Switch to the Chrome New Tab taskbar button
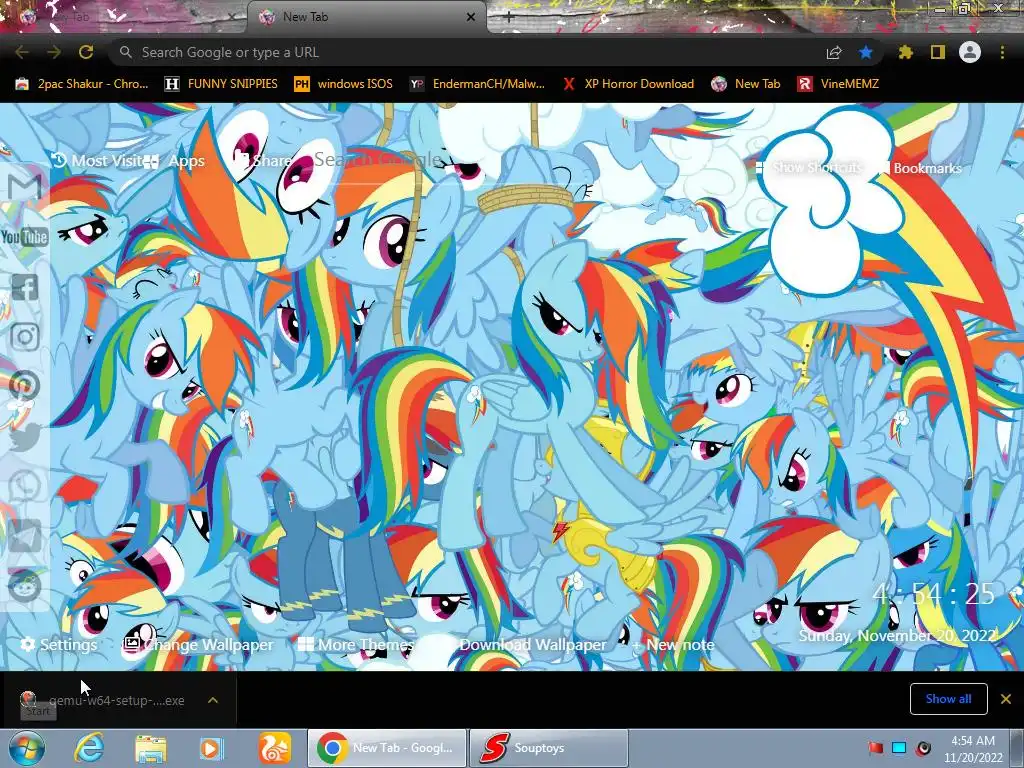1024x768 pixels. (387, 748)
